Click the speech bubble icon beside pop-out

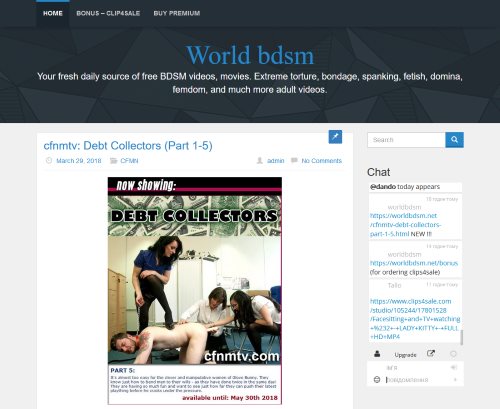(x=453, y=354)
